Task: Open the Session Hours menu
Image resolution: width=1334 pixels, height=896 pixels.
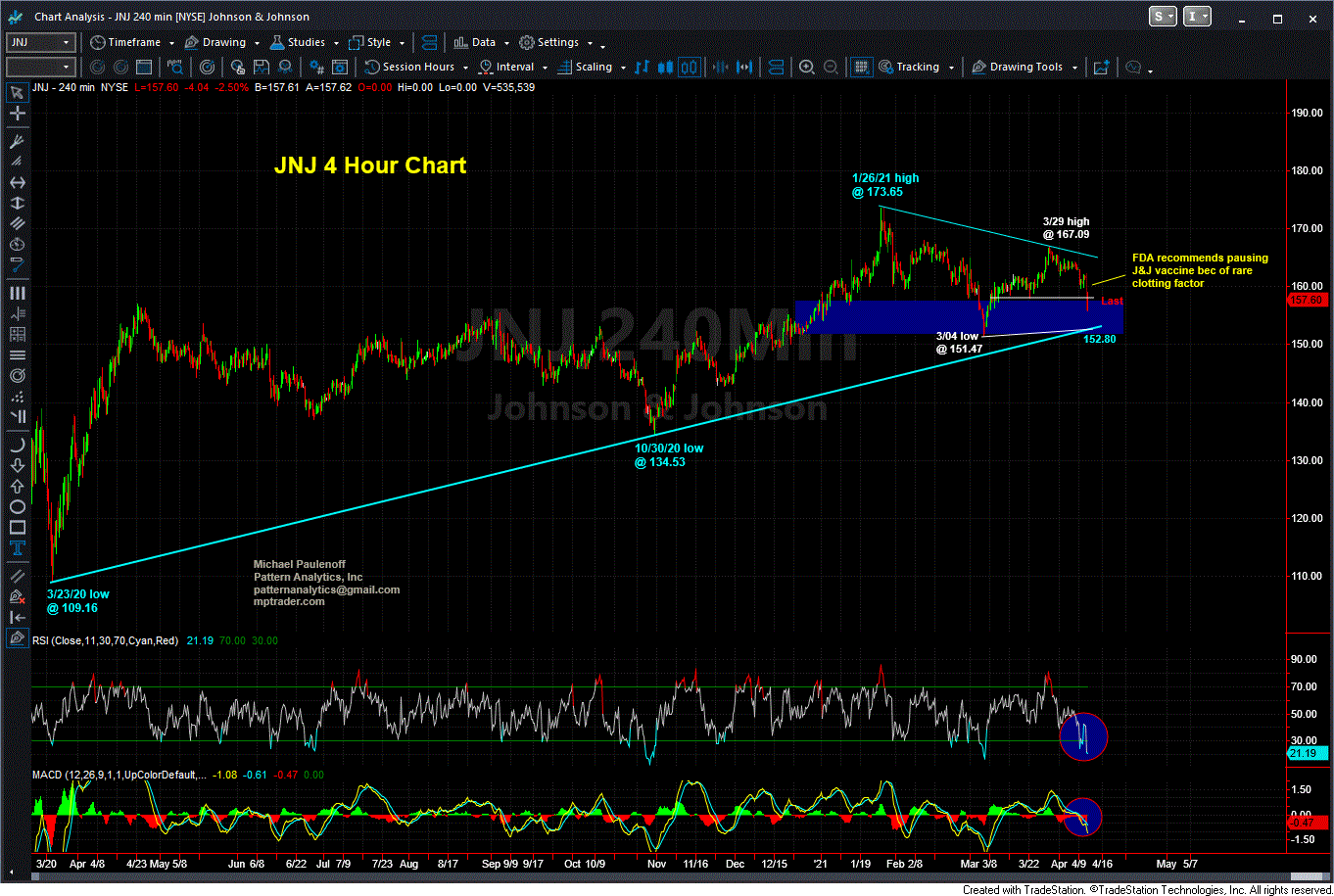Action: (x=409, y=67)
